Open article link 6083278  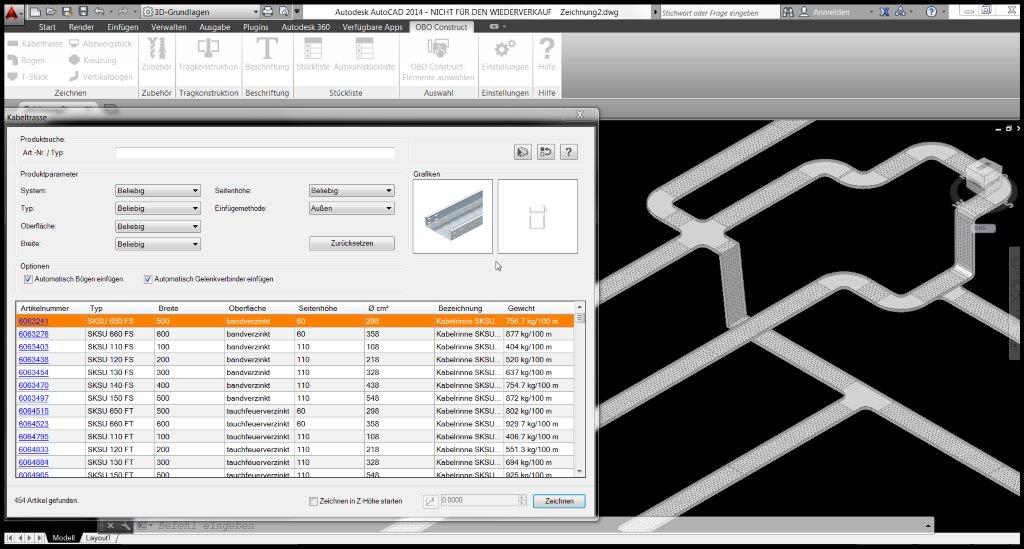click(x=33, y=334)
